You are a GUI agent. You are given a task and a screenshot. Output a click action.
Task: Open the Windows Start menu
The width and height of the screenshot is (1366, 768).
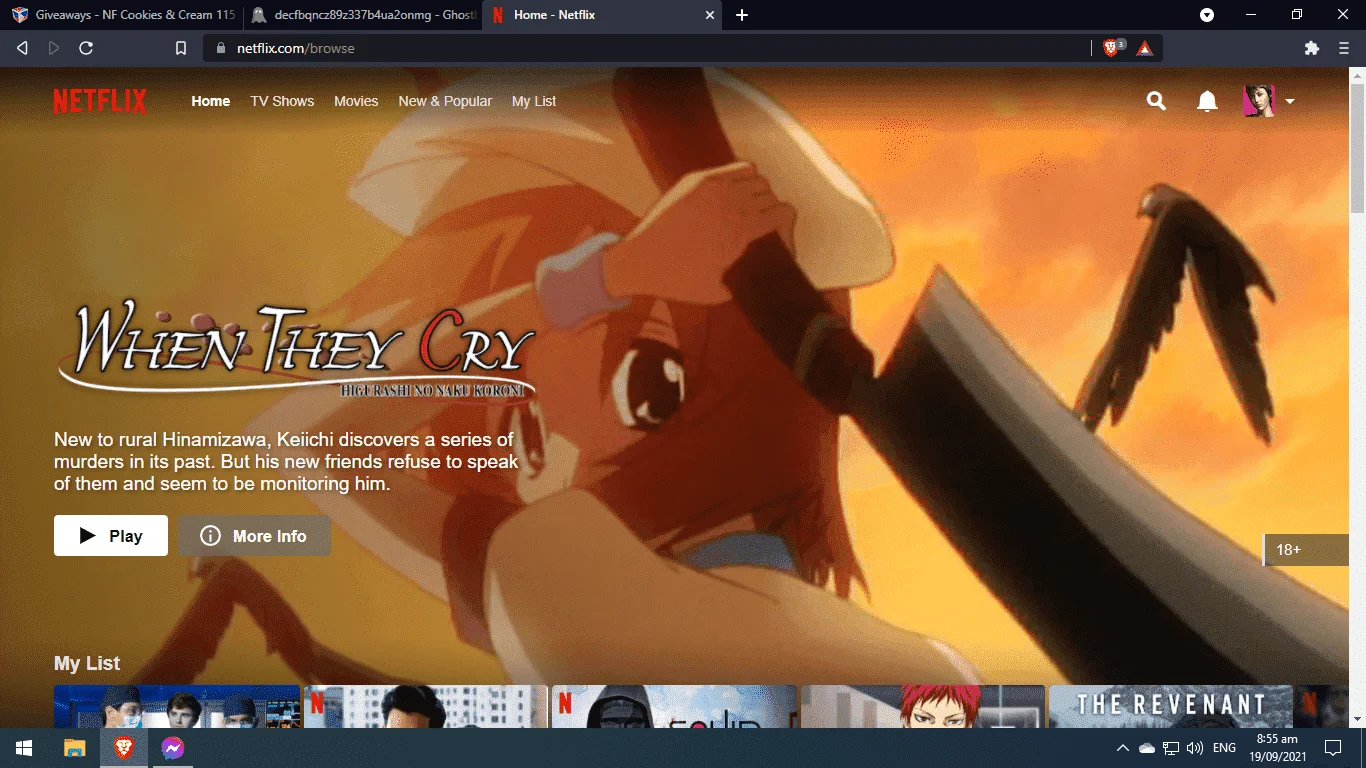[24, 748]
